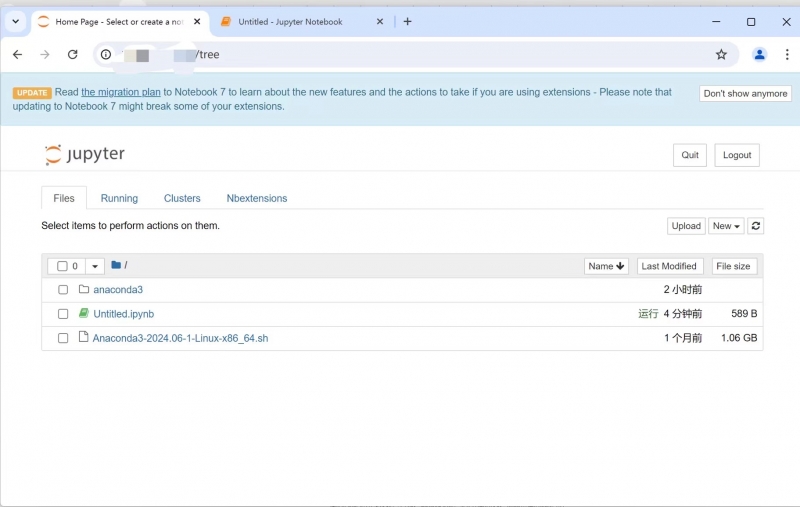Open the browser profile avatar icon
Viewport: 800px width, 507px height.
tap(759, 55)
